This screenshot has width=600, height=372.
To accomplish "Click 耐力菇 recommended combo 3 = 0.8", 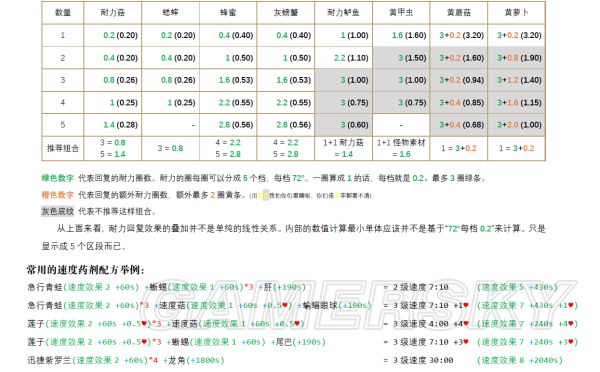I will click(x=112, y=143).
